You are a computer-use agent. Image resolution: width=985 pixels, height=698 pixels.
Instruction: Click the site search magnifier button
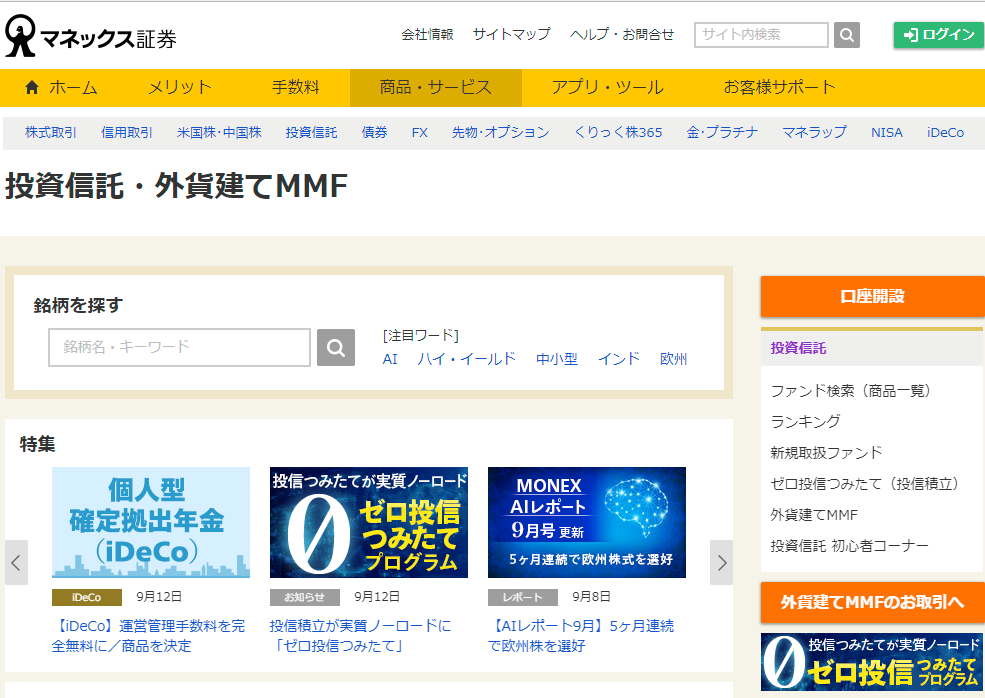846,35
